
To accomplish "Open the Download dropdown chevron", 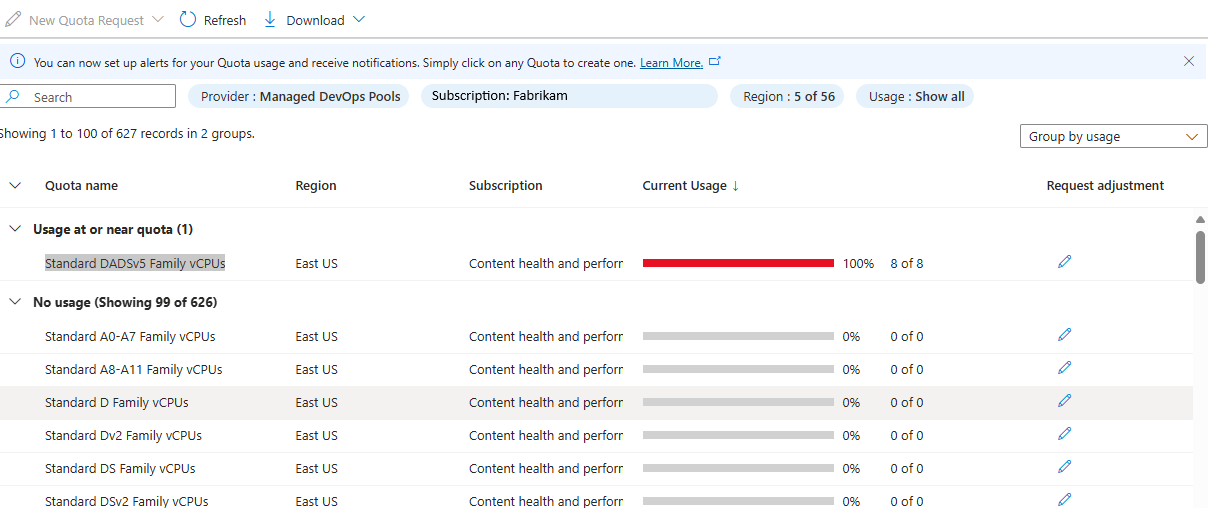I will 359,20.
